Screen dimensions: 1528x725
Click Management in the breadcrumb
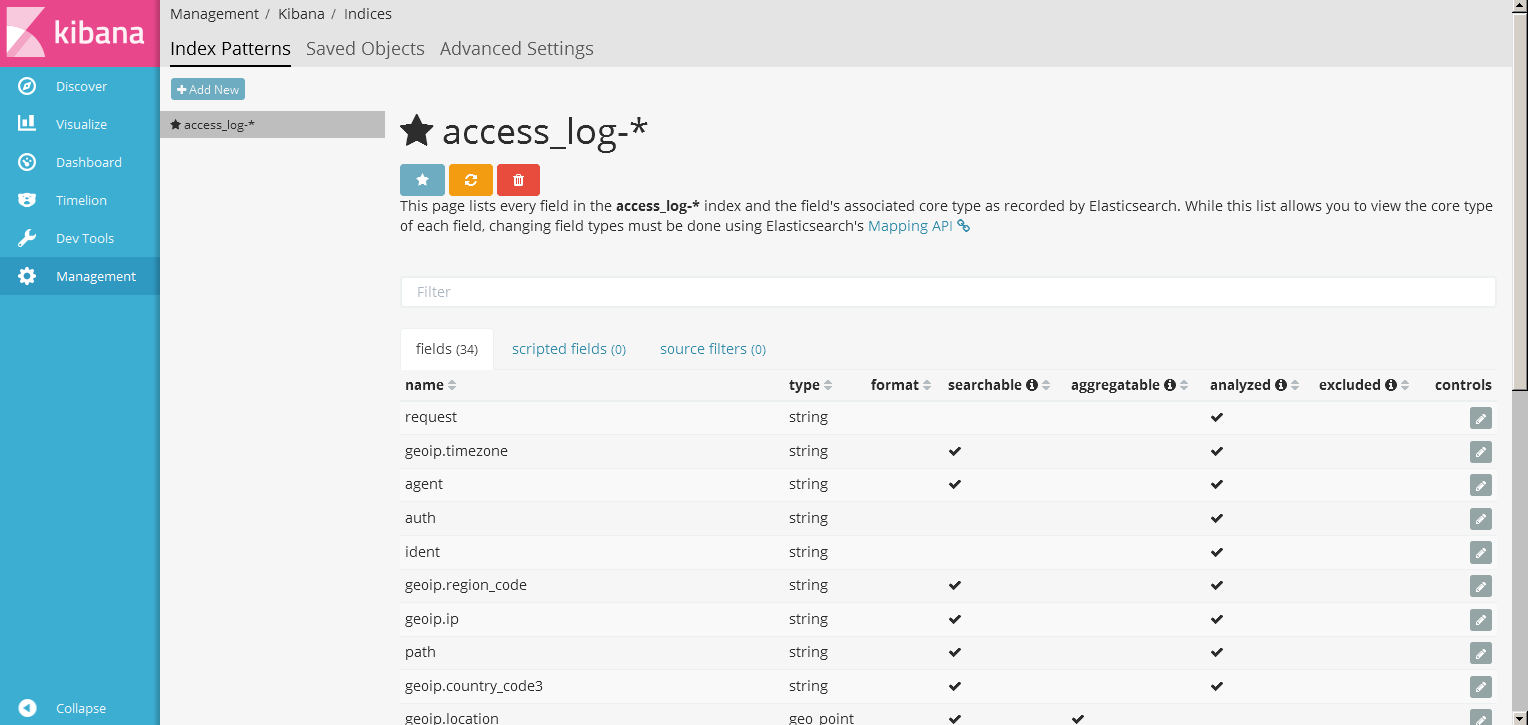point(215,14)
